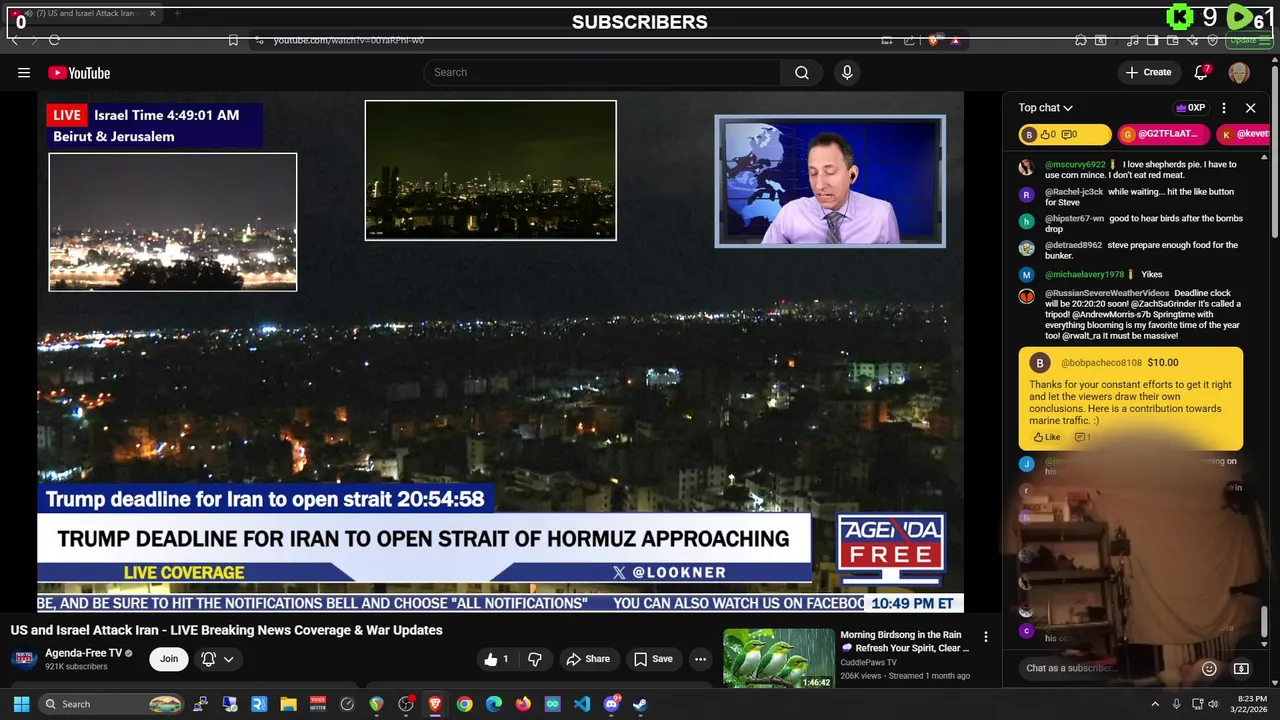Open Brave Shields lion icon

934,40
